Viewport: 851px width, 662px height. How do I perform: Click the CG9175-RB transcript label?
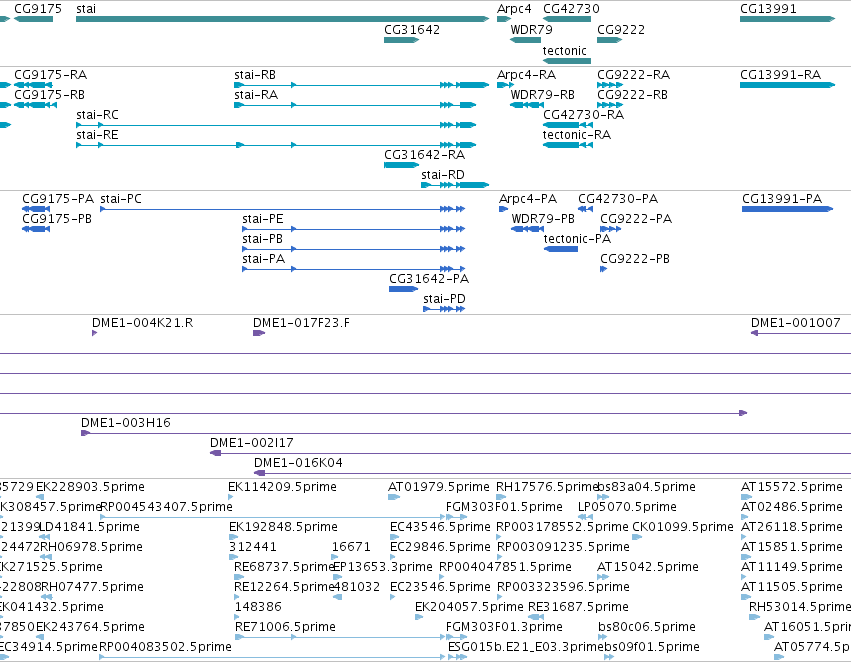click(x=49, y=94)
